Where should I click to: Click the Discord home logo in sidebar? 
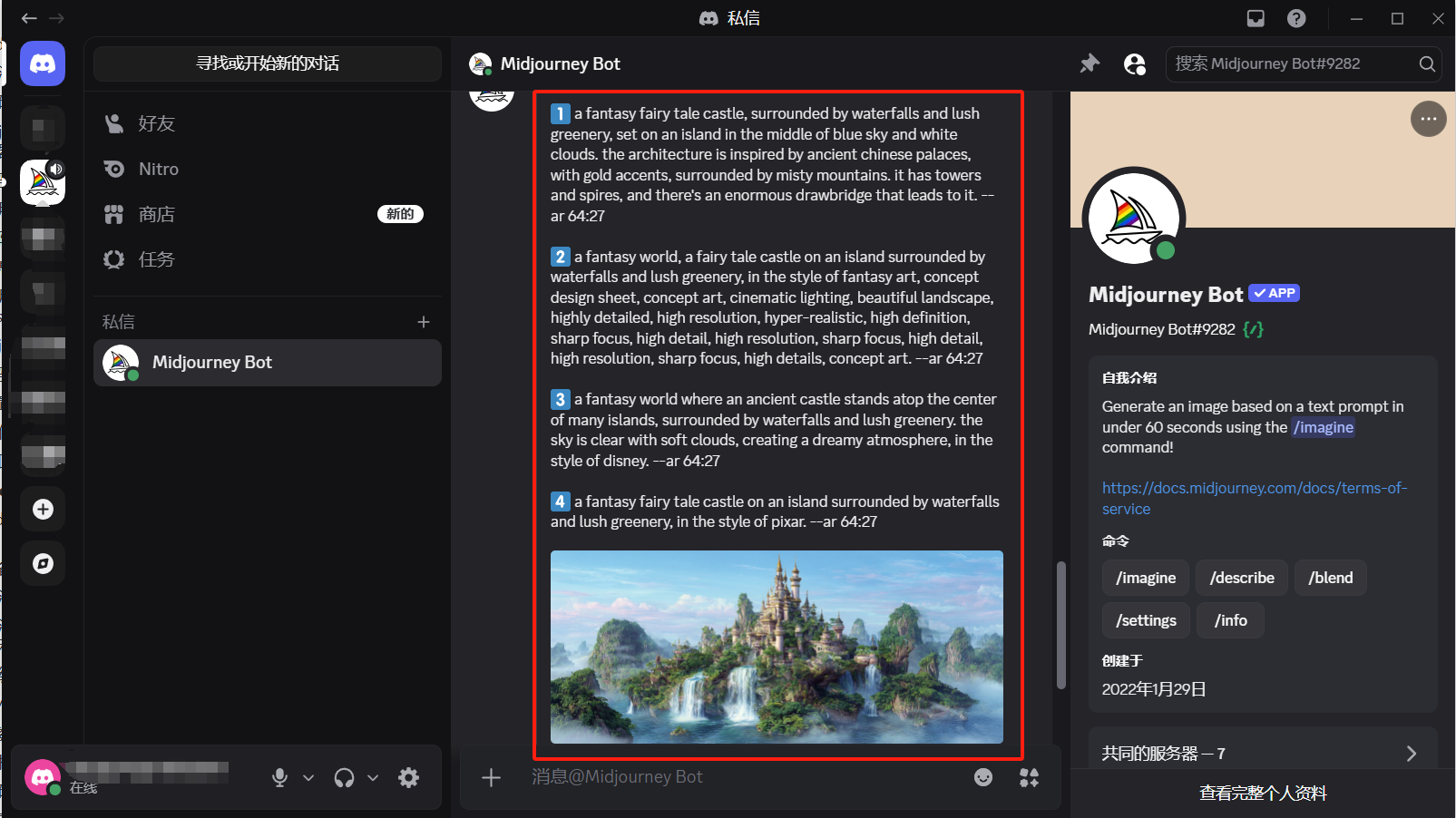[x=43, y=63]
